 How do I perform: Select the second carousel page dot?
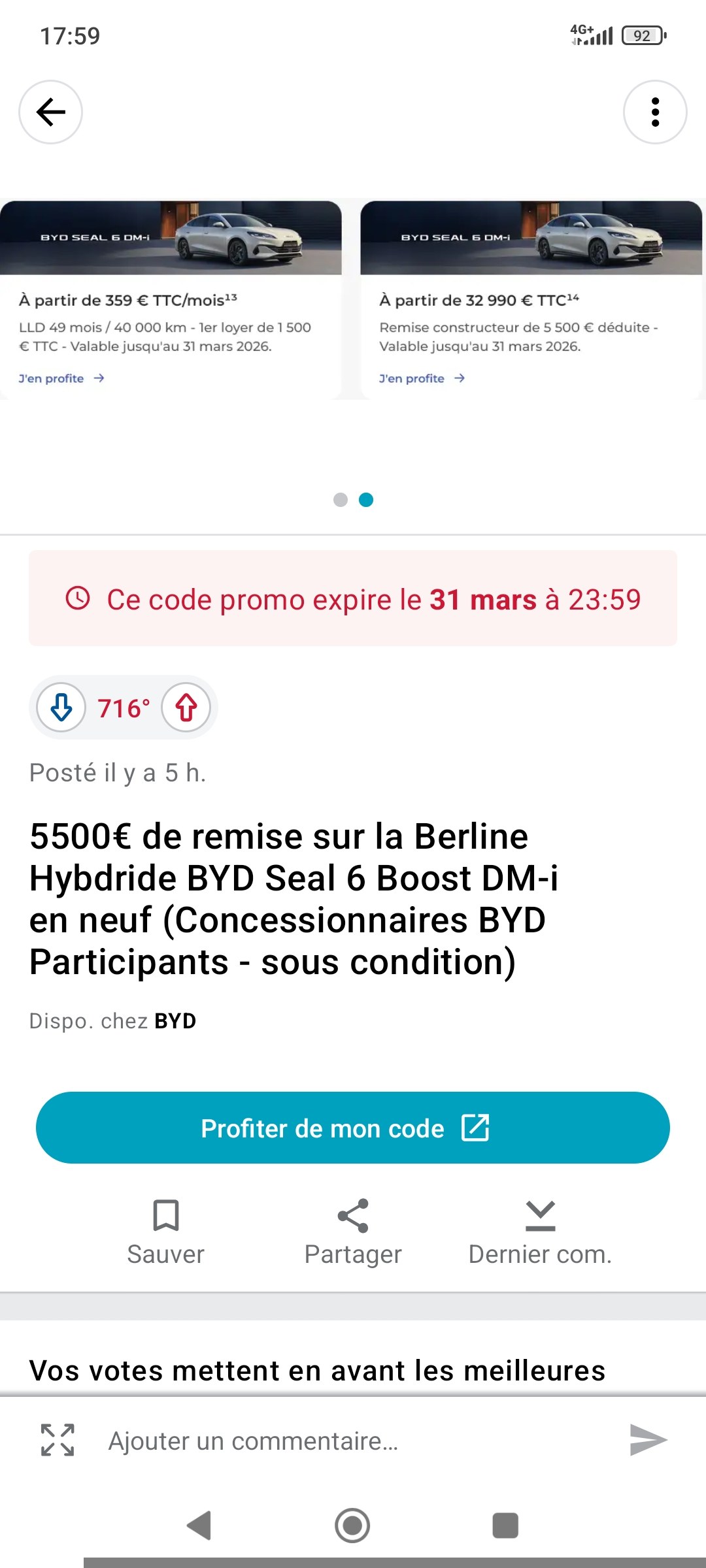366,500
